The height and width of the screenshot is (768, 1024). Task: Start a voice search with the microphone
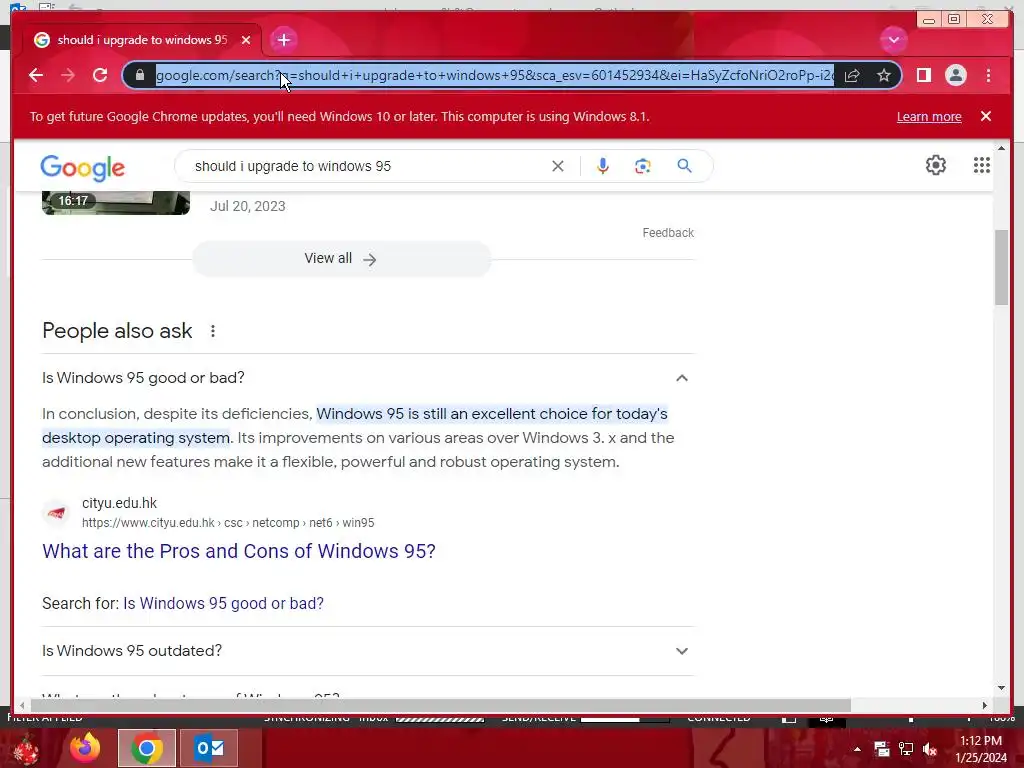pos(602,166)
